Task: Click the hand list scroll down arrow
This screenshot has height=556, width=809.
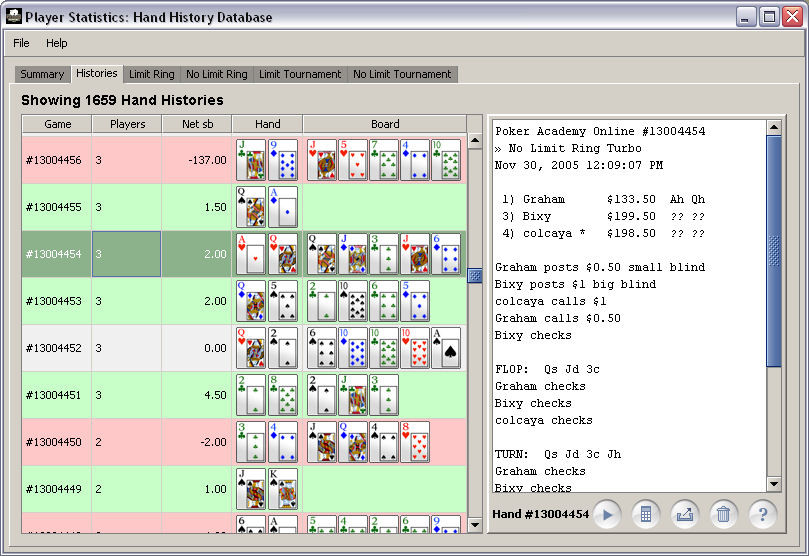Action: 475,525
